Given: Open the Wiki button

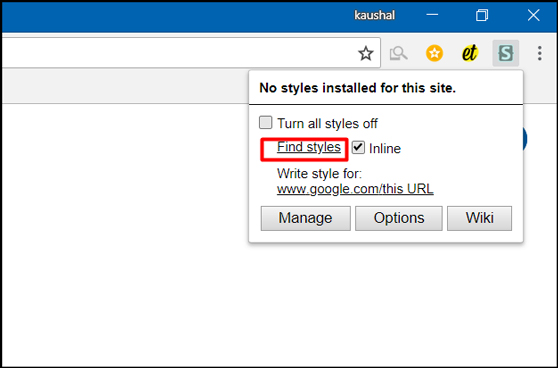Looking at the screenshot, I should [479, 218].
